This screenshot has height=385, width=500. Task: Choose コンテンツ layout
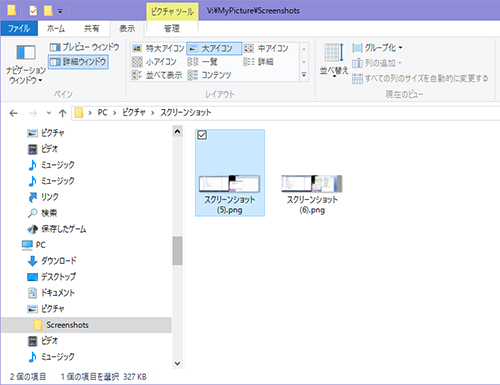pos(209,75)
